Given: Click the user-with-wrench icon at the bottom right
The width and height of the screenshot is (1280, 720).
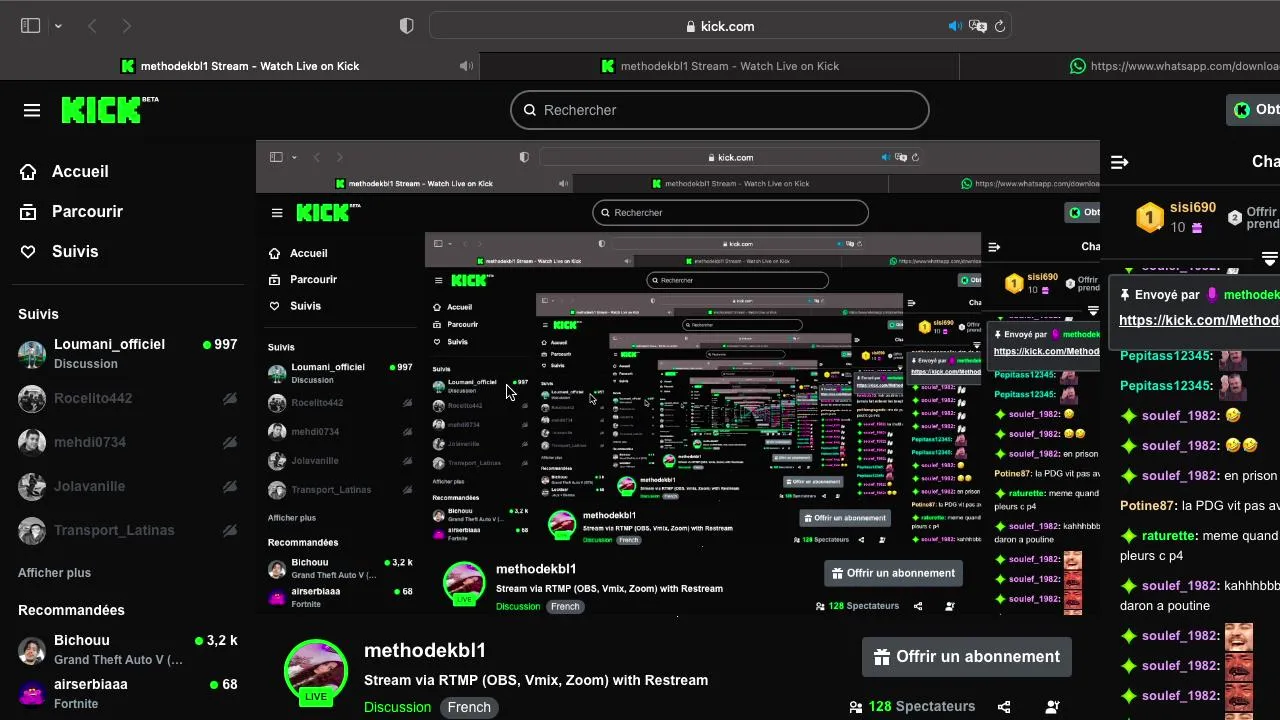Looking at the screenshot, I should click(x=1052, y=707).
